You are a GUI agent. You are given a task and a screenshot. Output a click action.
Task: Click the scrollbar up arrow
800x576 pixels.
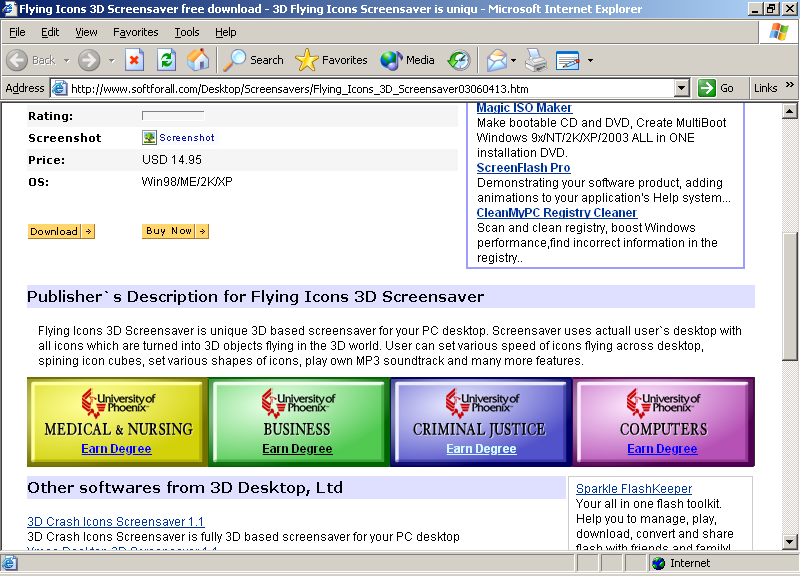click(789, 111)
